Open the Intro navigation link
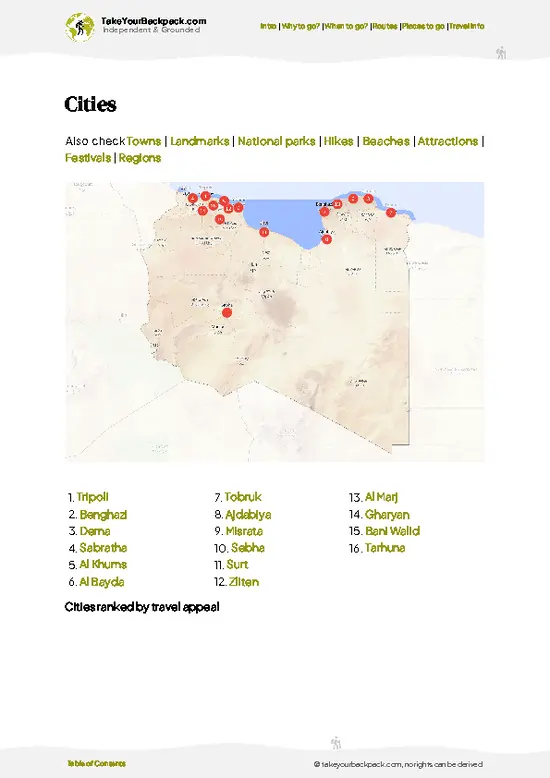 point(268,26)
